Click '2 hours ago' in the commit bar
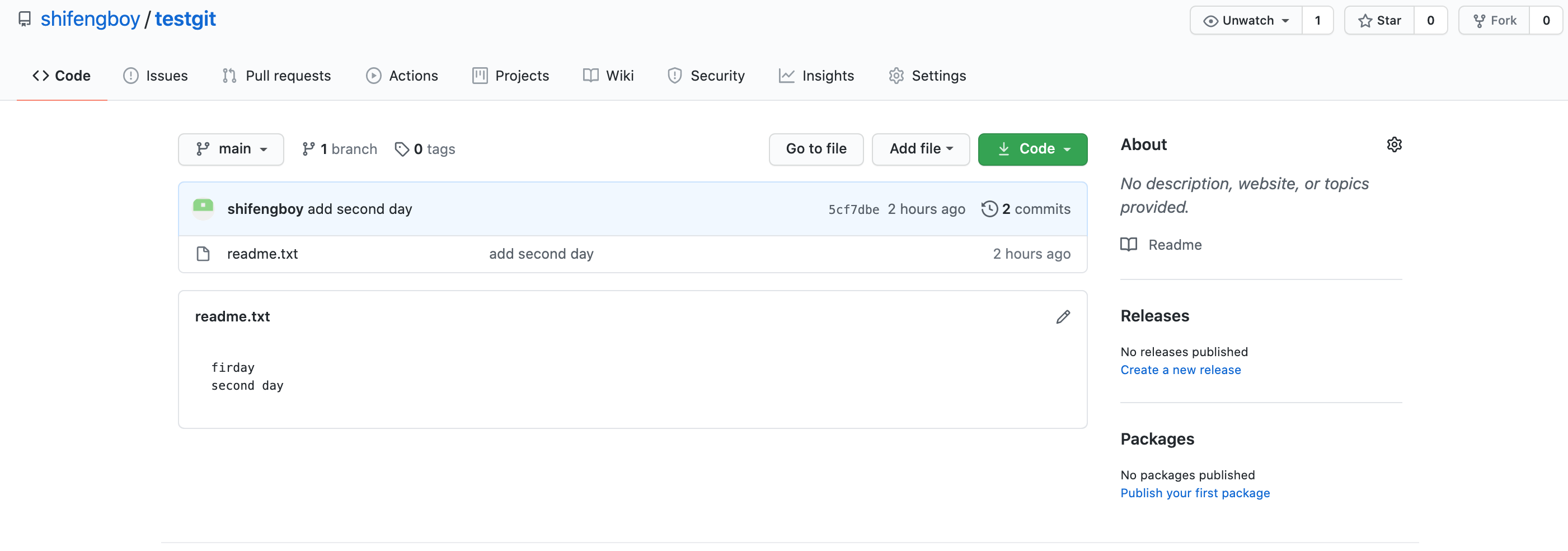The image size is (1568, 551). (x=926, y=209)
